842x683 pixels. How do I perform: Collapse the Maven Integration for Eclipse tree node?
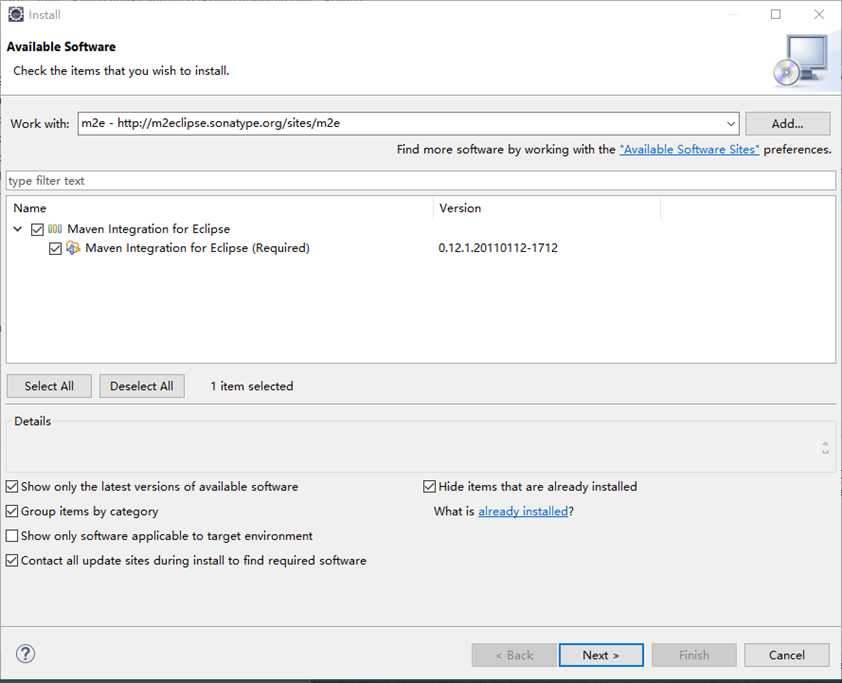[18, 229]
